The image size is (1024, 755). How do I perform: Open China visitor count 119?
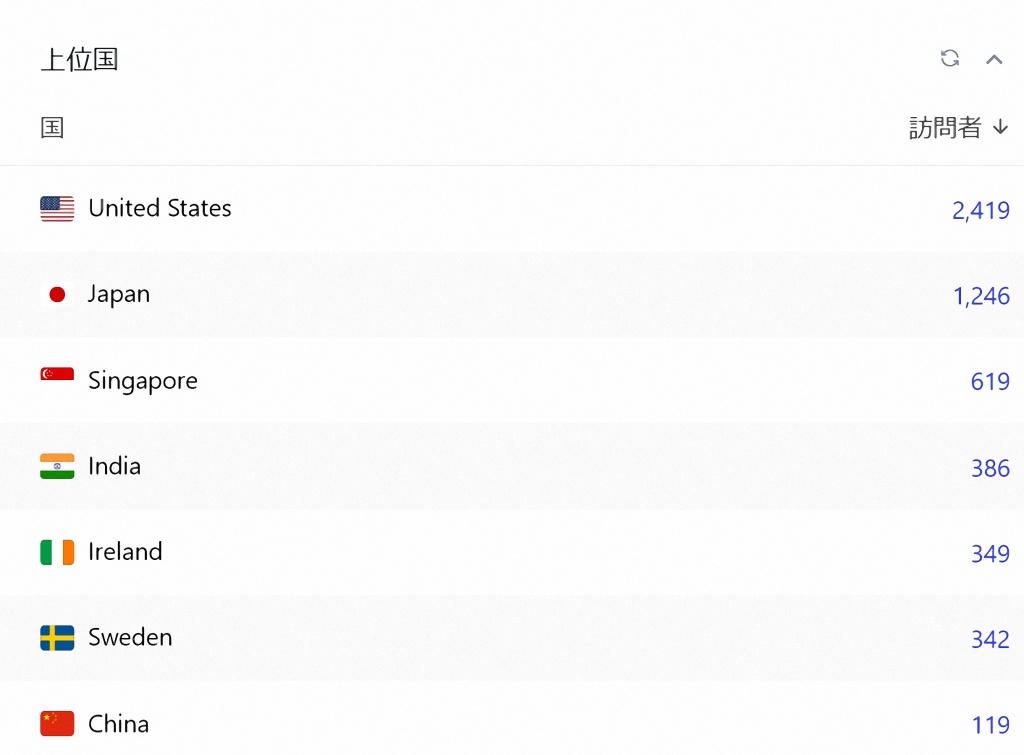(x=990, y=725)
